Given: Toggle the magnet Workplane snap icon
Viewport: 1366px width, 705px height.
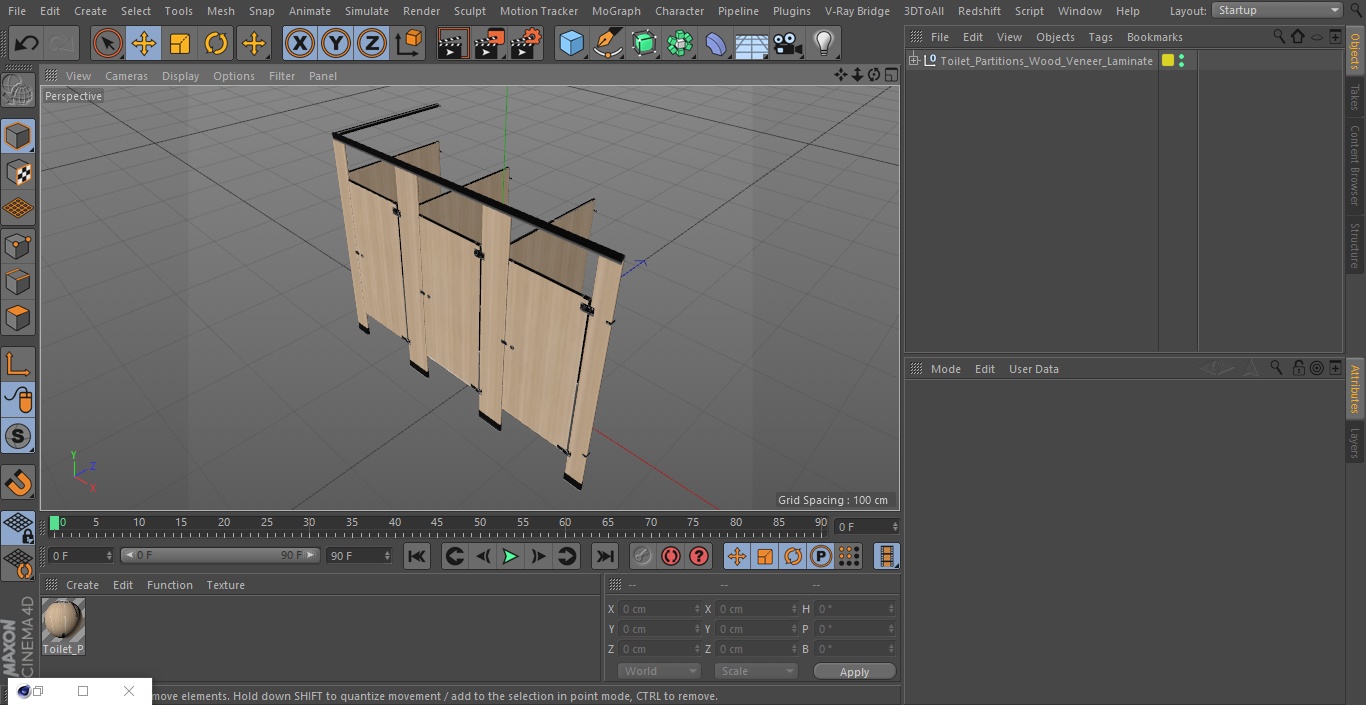Looking at the screenshot, I should [x=18, y=483].
